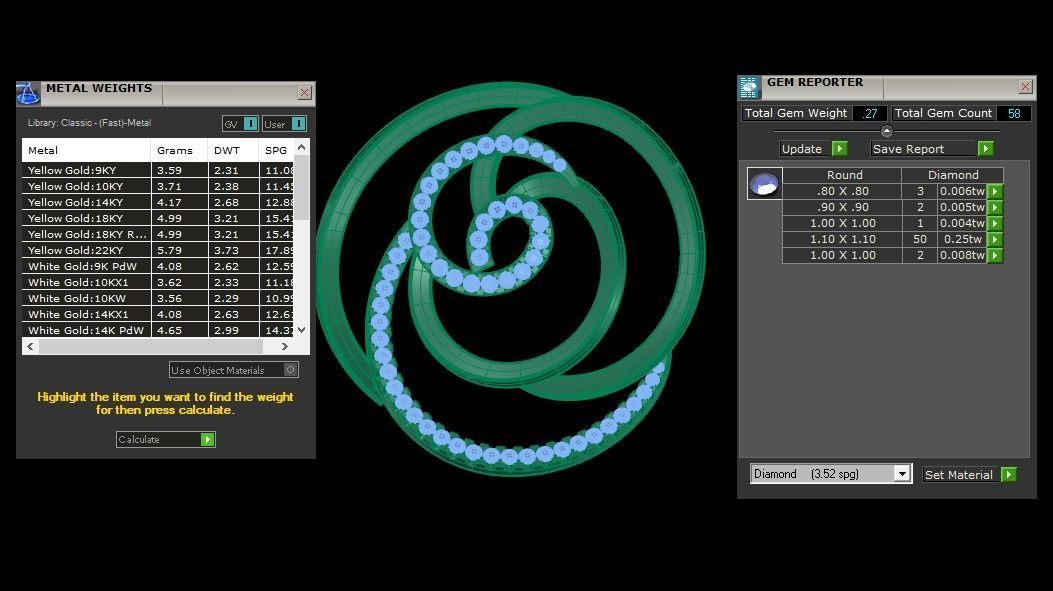Click the Set Material button
Viewport: 1053px width, 591px height.
(x=969, y=474)
